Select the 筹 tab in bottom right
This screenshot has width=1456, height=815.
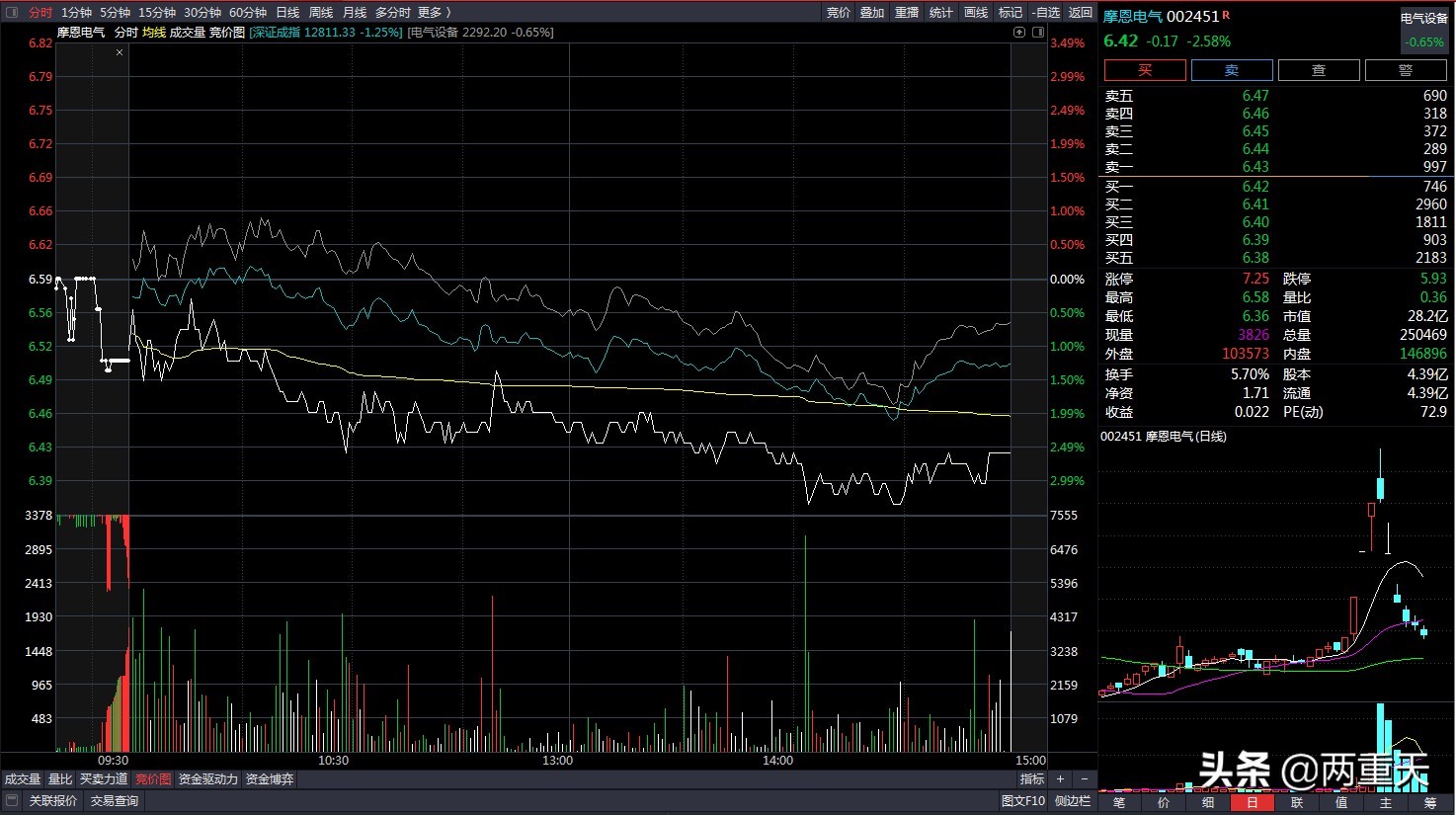tap(1430, 802)
